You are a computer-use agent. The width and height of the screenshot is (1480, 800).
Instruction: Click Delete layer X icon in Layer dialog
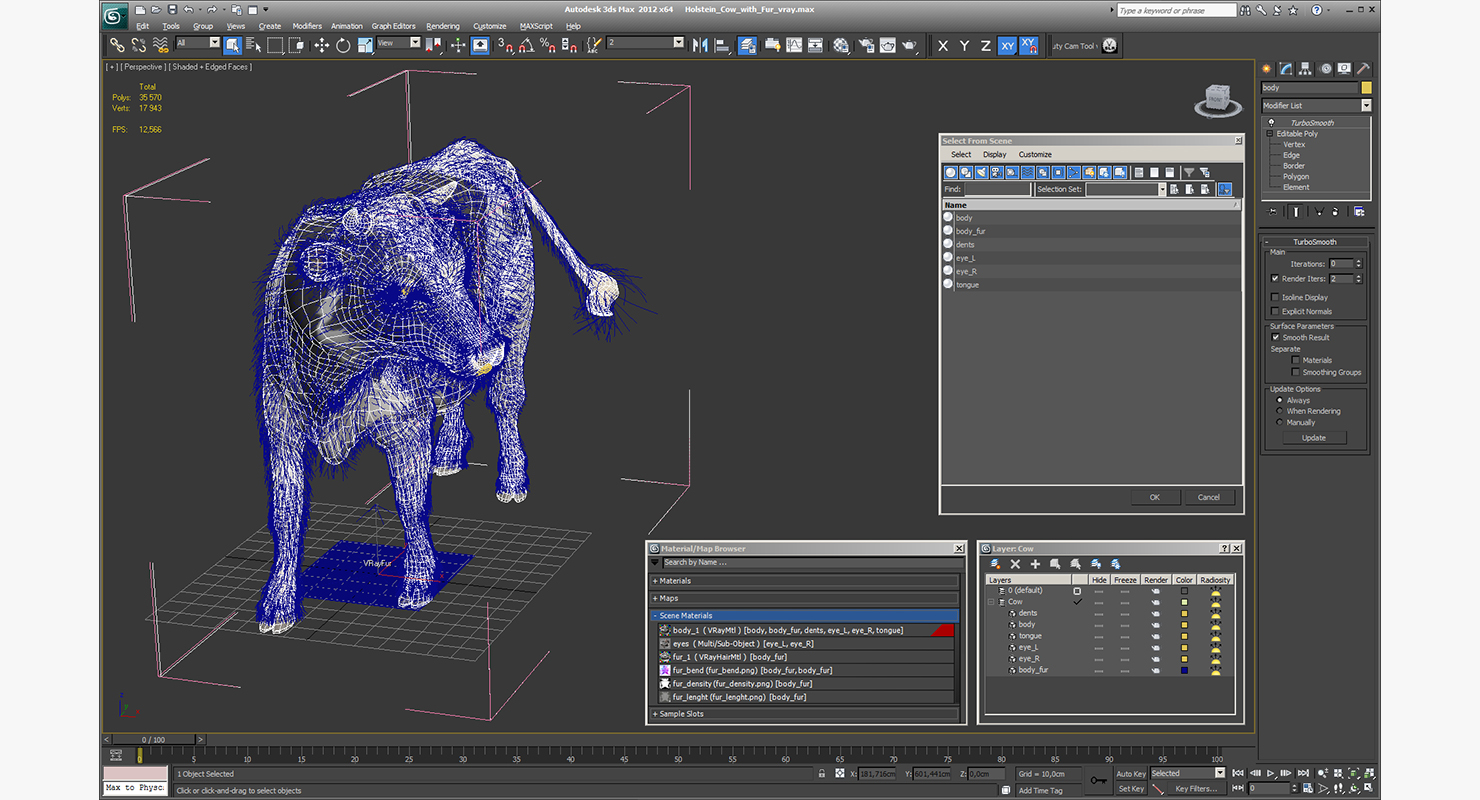tap(1015, 564)
